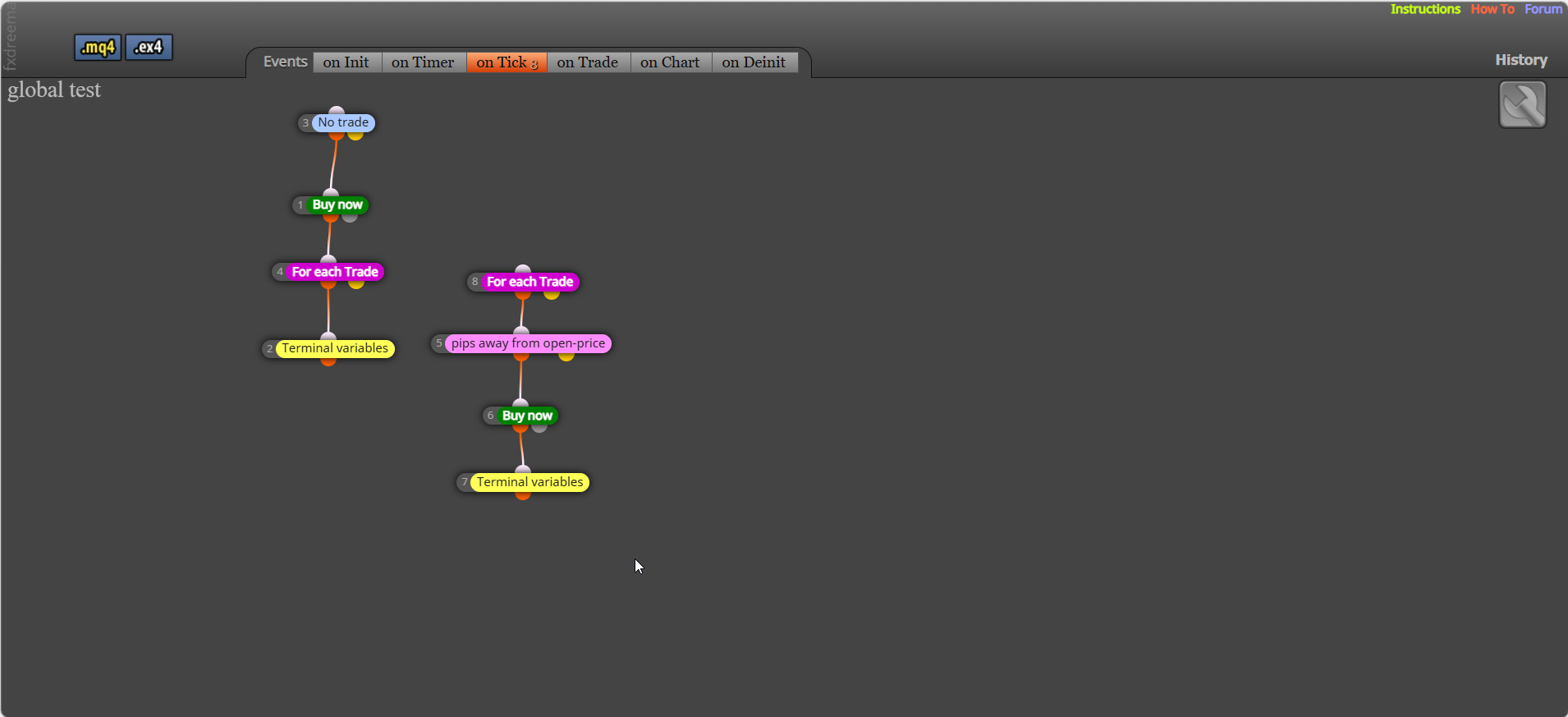Select For each Trade block number 8
The image size is (1568, 717).
coord(530,282)
